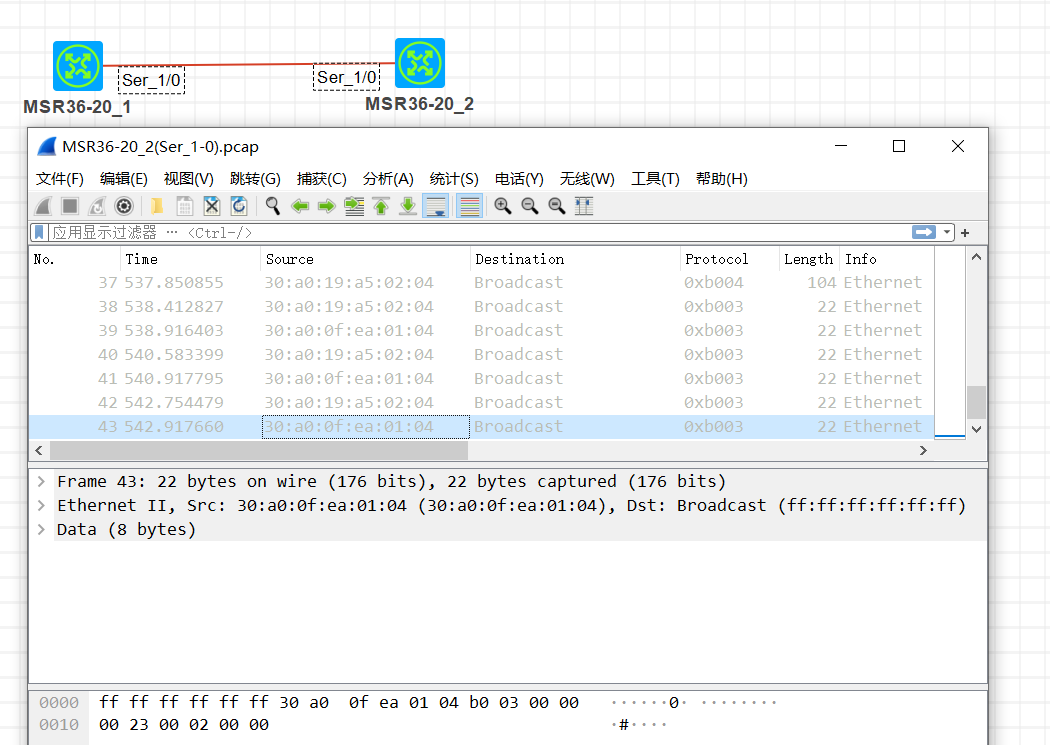Go to the previous packet arrow

point(299,206)
